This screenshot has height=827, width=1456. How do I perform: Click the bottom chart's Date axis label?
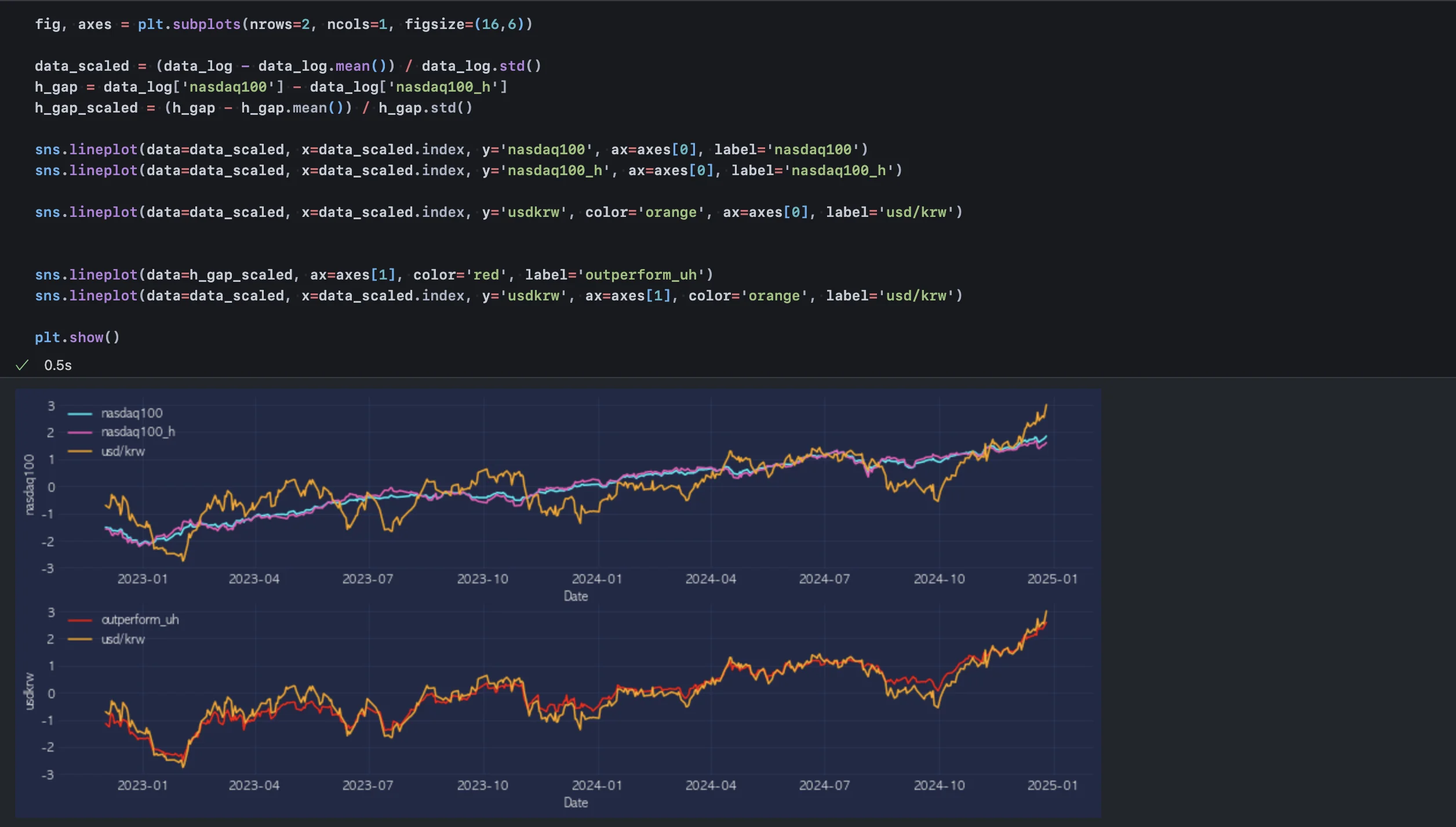click(x=576, y=803)
